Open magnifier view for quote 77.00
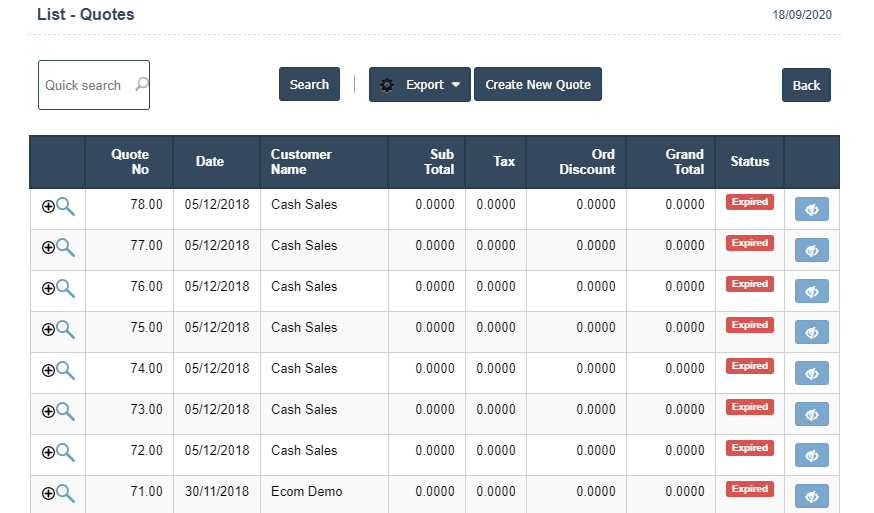This screenshot has height=513, width=874. pos(66,247)
